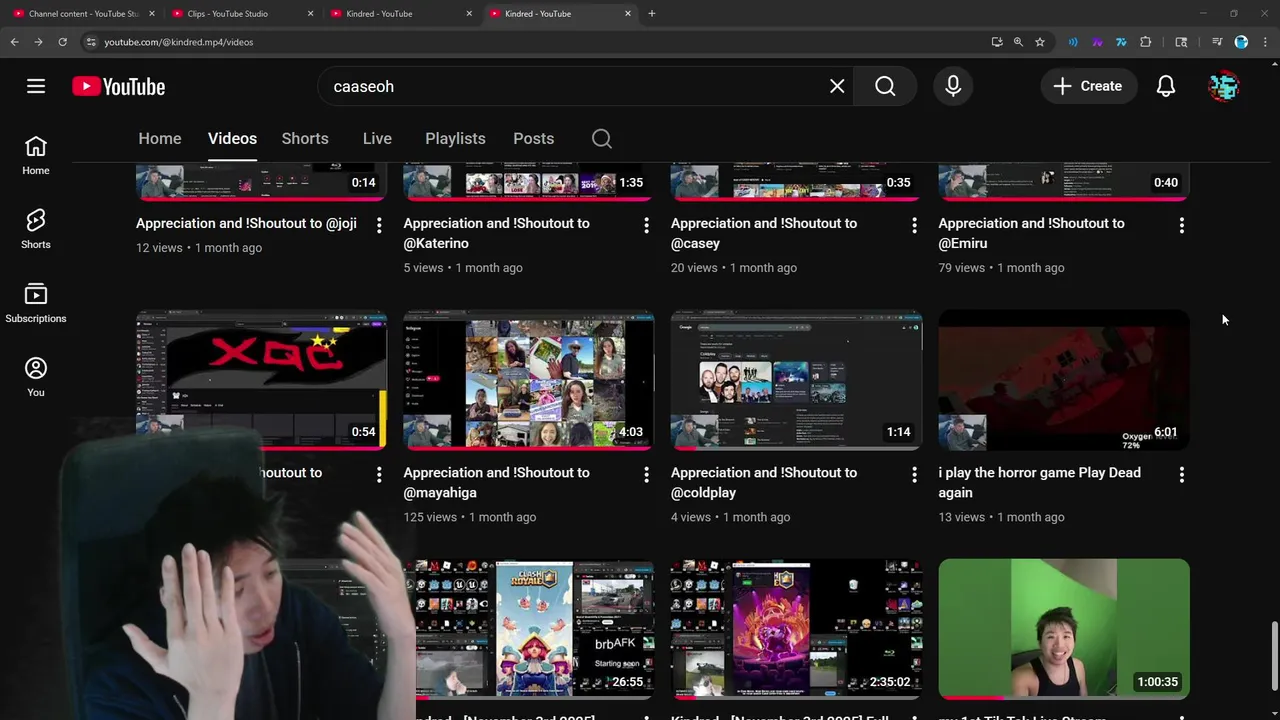The width and height of the screenshot is (1280, 720).
Task: Open more actions for the @coldplay video
Action: (914, 475)
